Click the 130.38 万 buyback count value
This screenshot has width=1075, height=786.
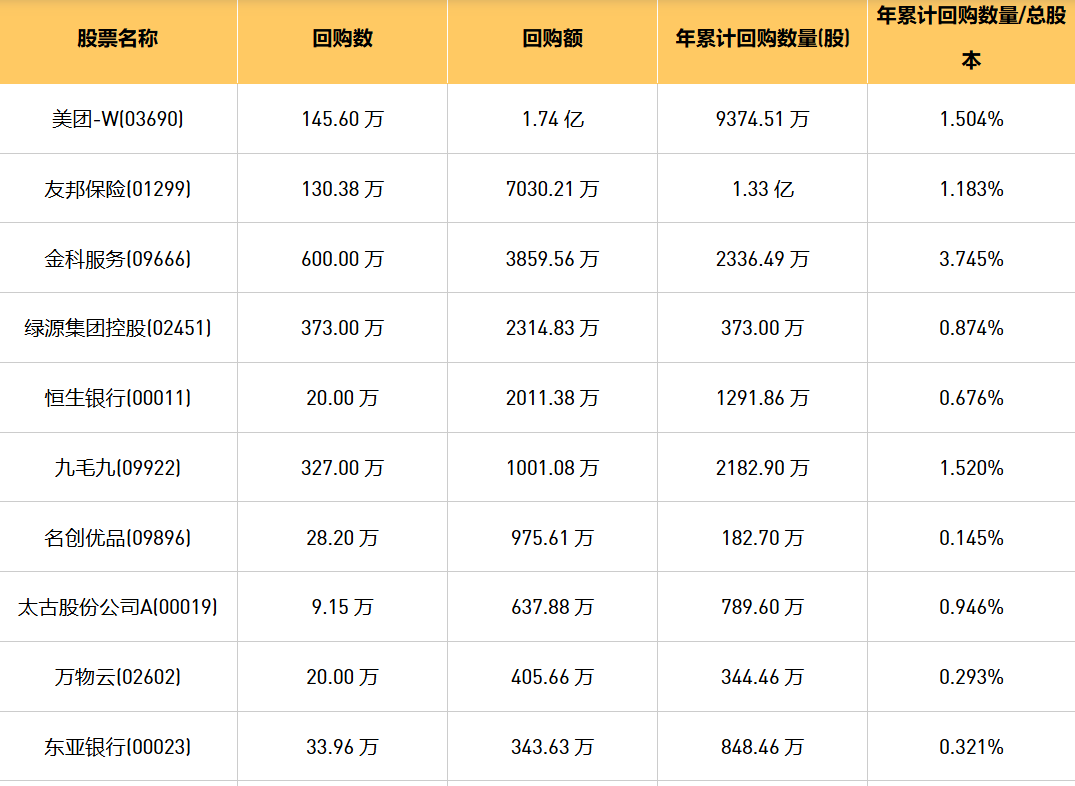(342, 189)
